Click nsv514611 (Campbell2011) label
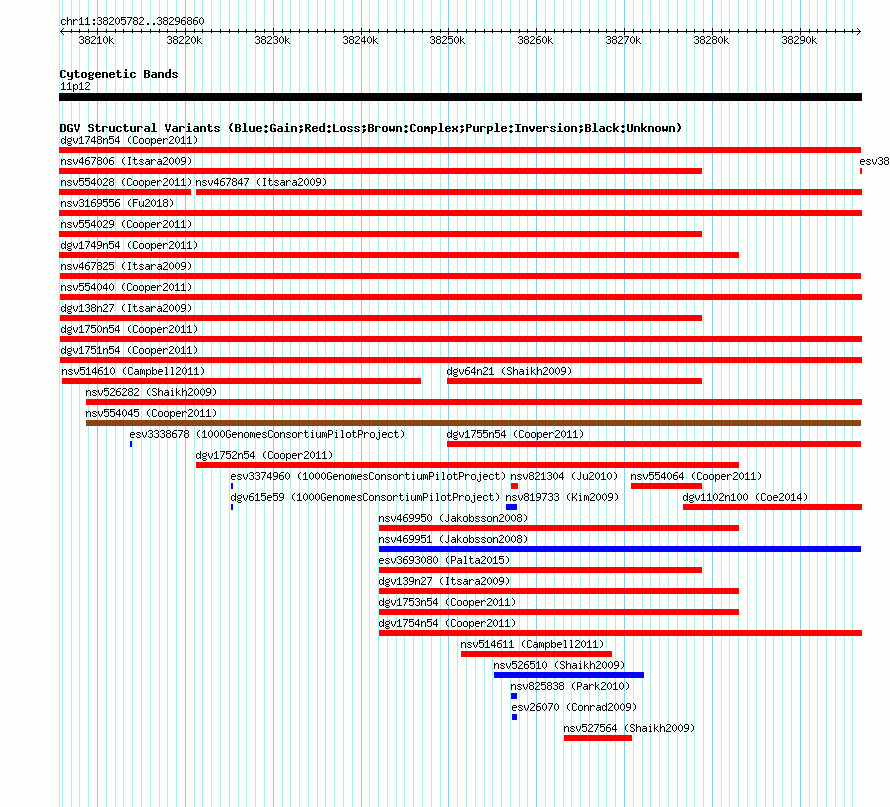890x807 pixels. tap(532, 644)
